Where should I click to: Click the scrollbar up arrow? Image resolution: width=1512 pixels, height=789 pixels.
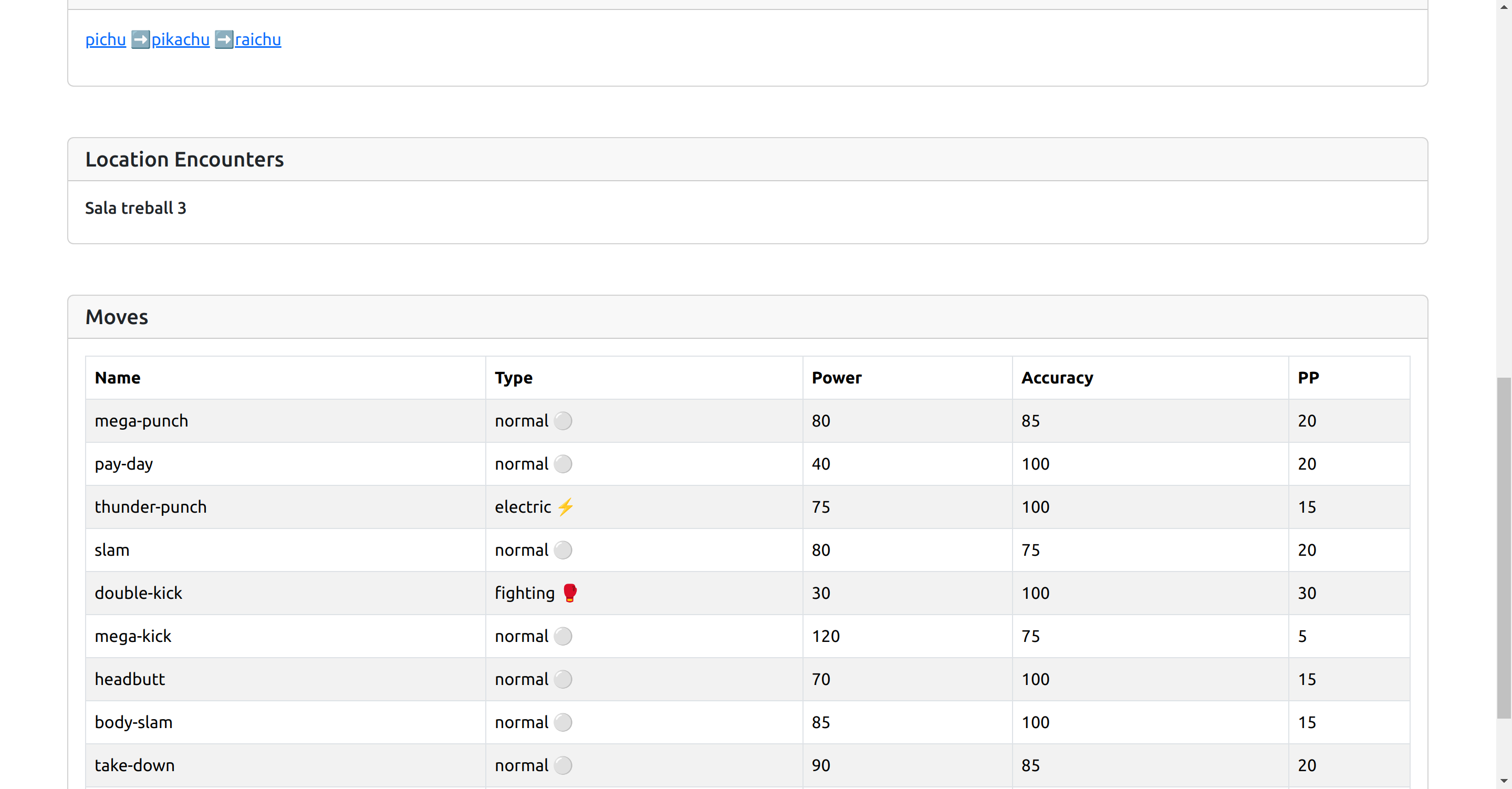(1504, 6)
